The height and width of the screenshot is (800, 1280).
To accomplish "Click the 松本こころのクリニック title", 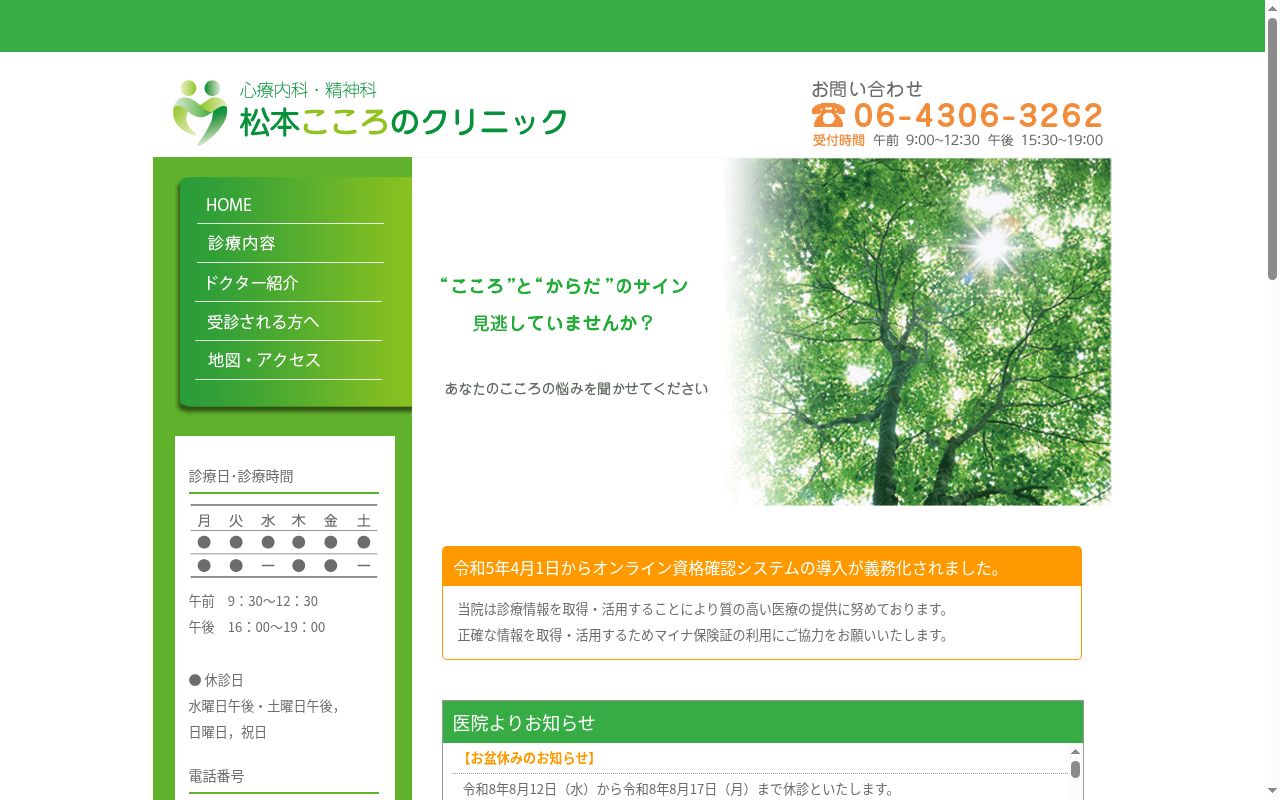I will point(403,122).
